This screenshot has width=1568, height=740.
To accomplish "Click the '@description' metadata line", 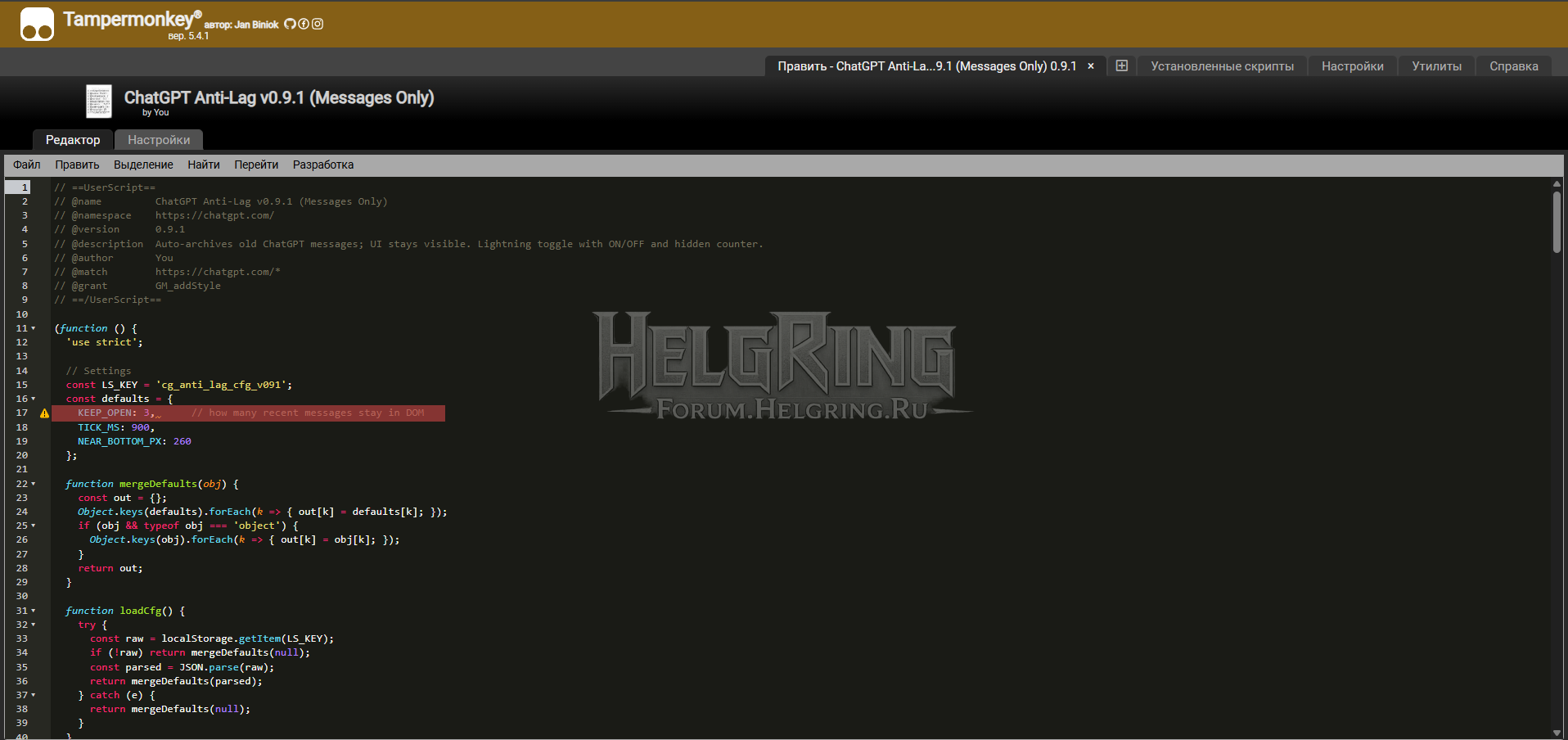I will tap(408, 244).
